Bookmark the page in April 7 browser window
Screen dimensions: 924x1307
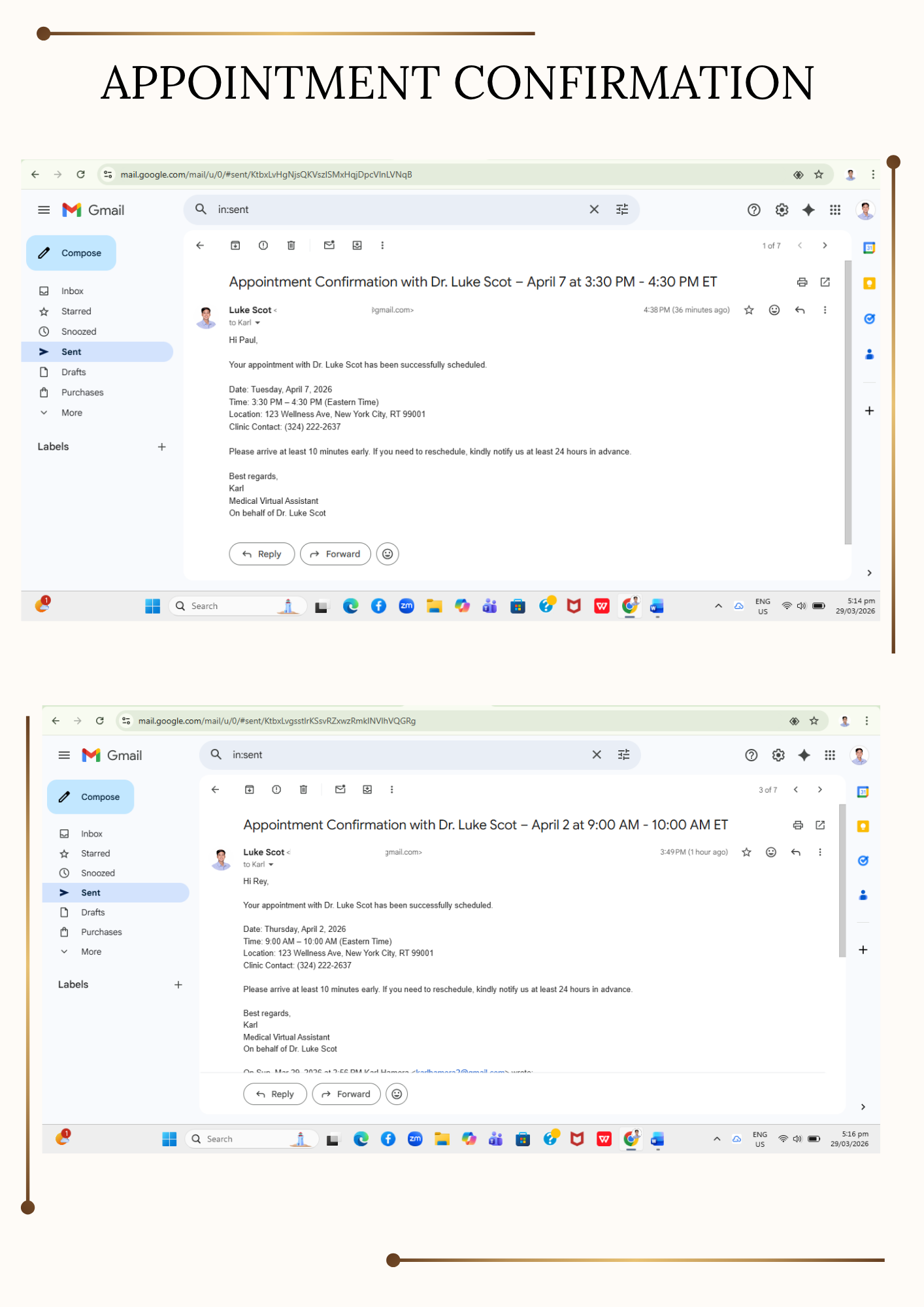pos(818,174)
